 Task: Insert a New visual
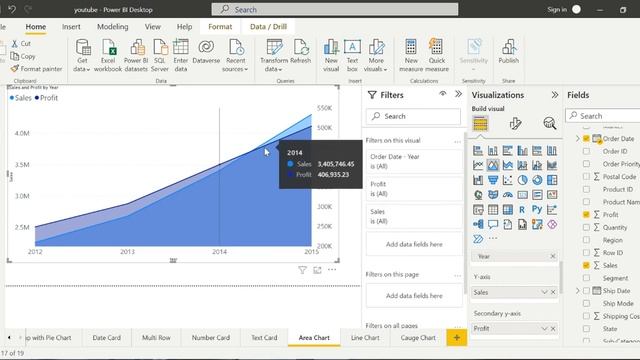(331, 47)
